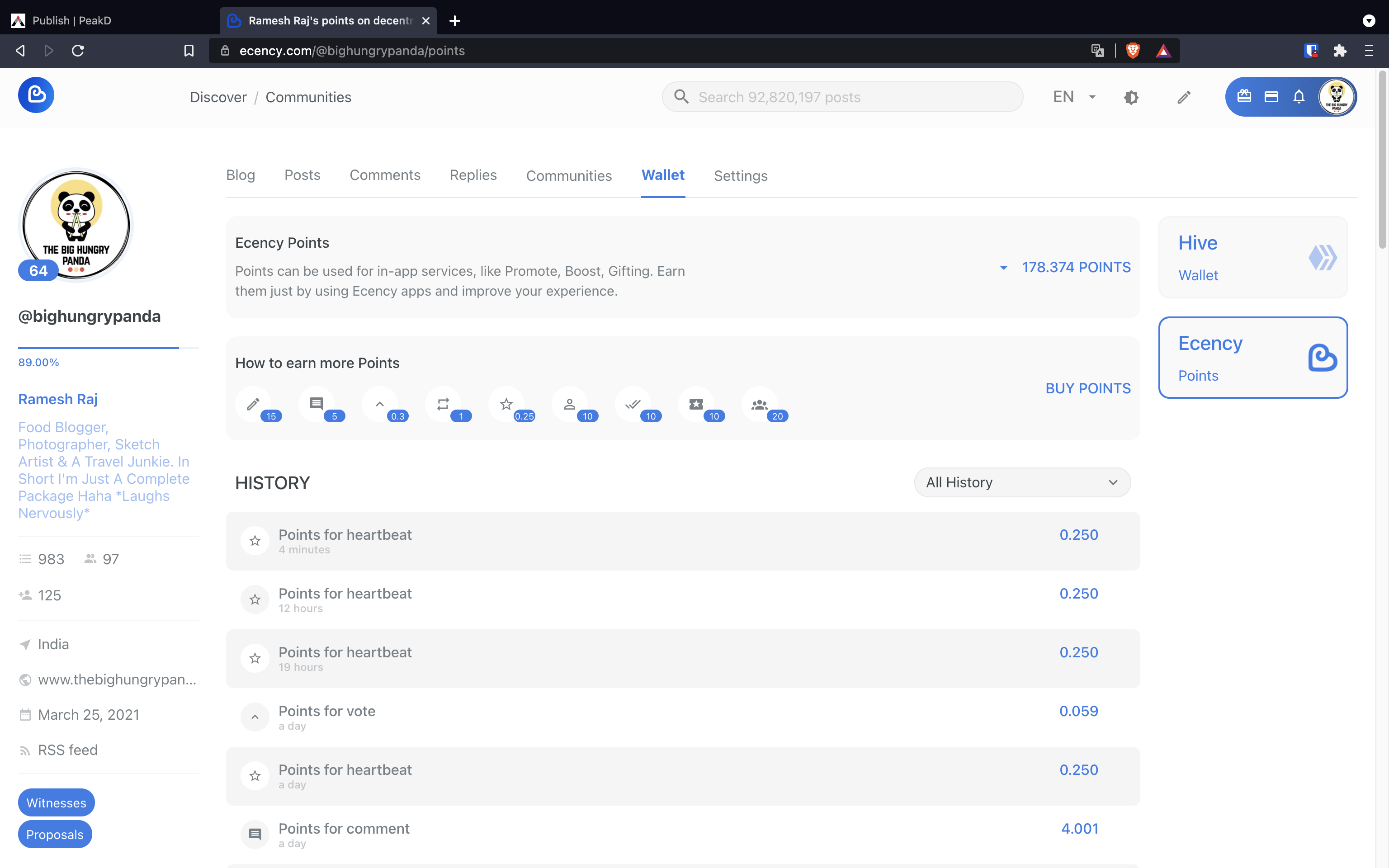1389x868 pixels.
Task: Click the Ecency logo home icon
Action: pos(36,95)
